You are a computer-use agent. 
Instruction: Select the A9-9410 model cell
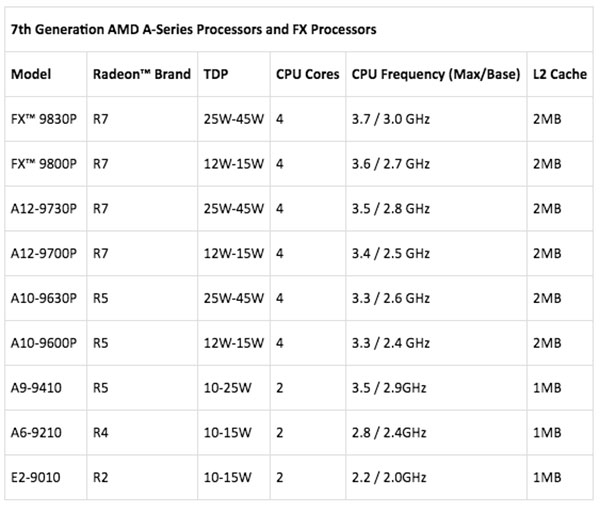37,385
